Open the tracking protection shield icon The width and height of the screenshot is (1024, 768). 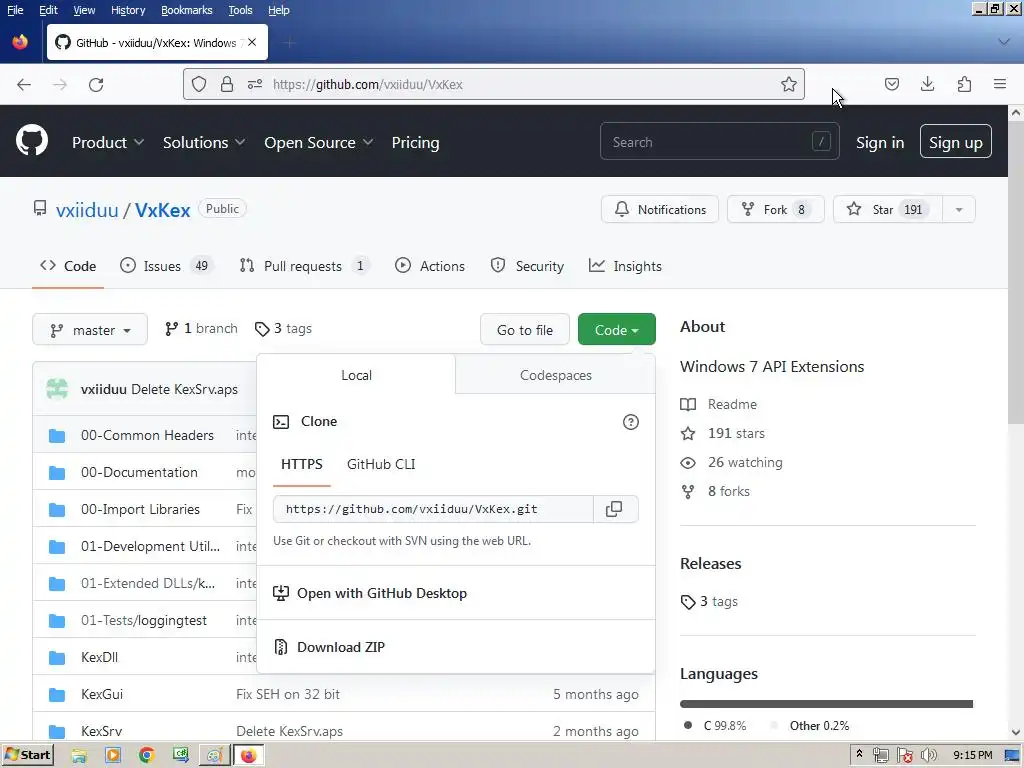click(x=199, y=84)
